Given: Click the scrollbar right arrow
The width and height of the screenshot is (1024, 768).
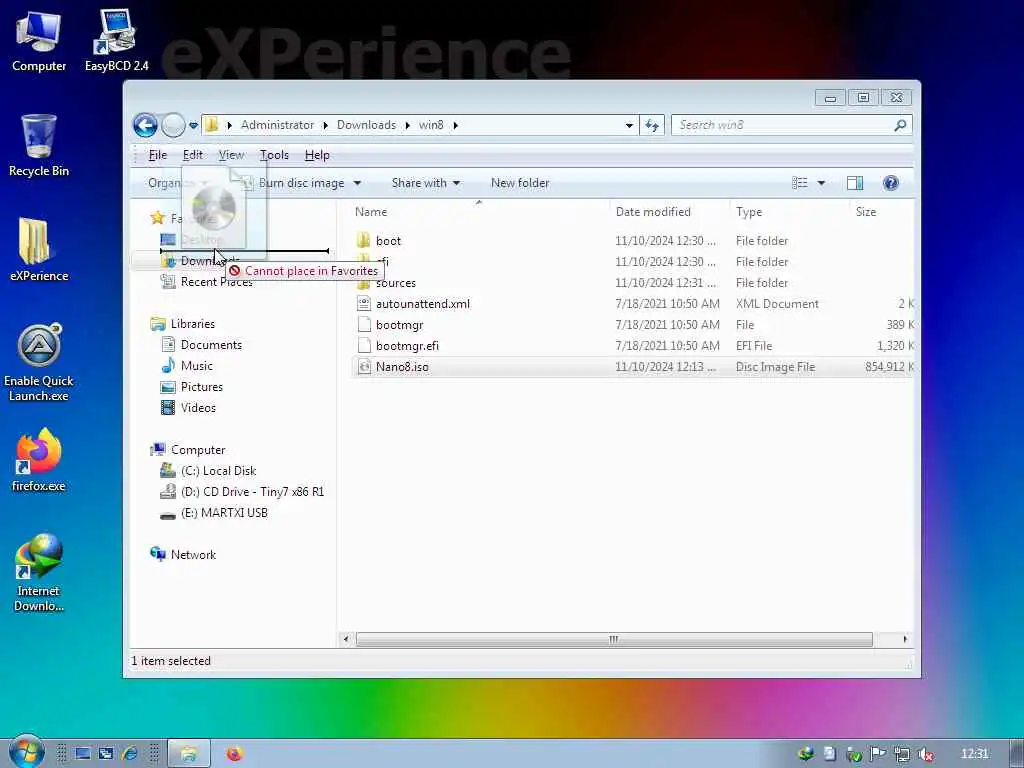Looking at the screenshot, I should (905, 639).
